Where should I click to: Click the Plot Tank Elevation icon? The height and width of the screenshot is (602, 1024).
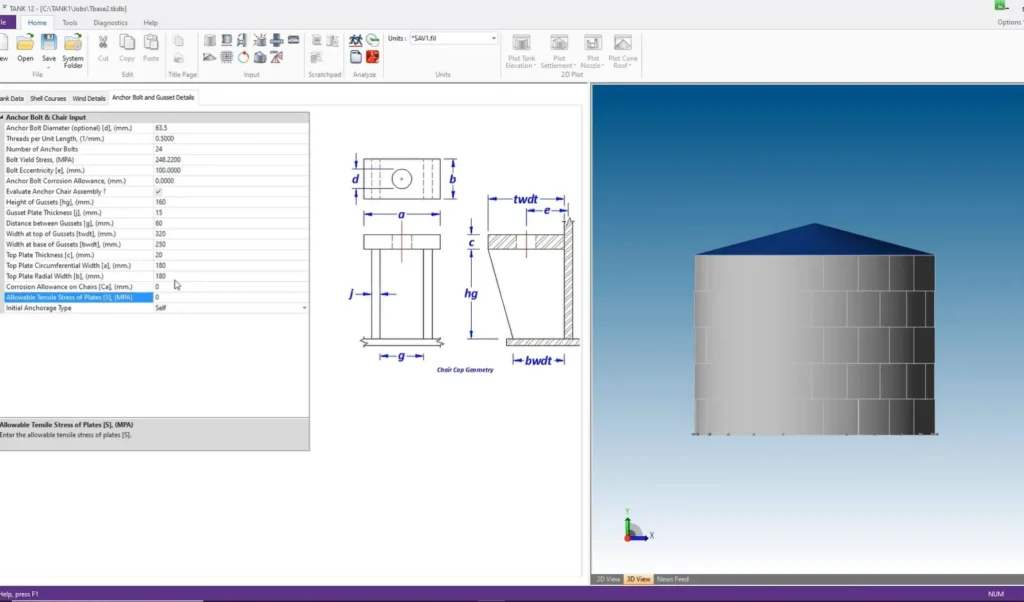pyautogui.click(x=521, y=43)
